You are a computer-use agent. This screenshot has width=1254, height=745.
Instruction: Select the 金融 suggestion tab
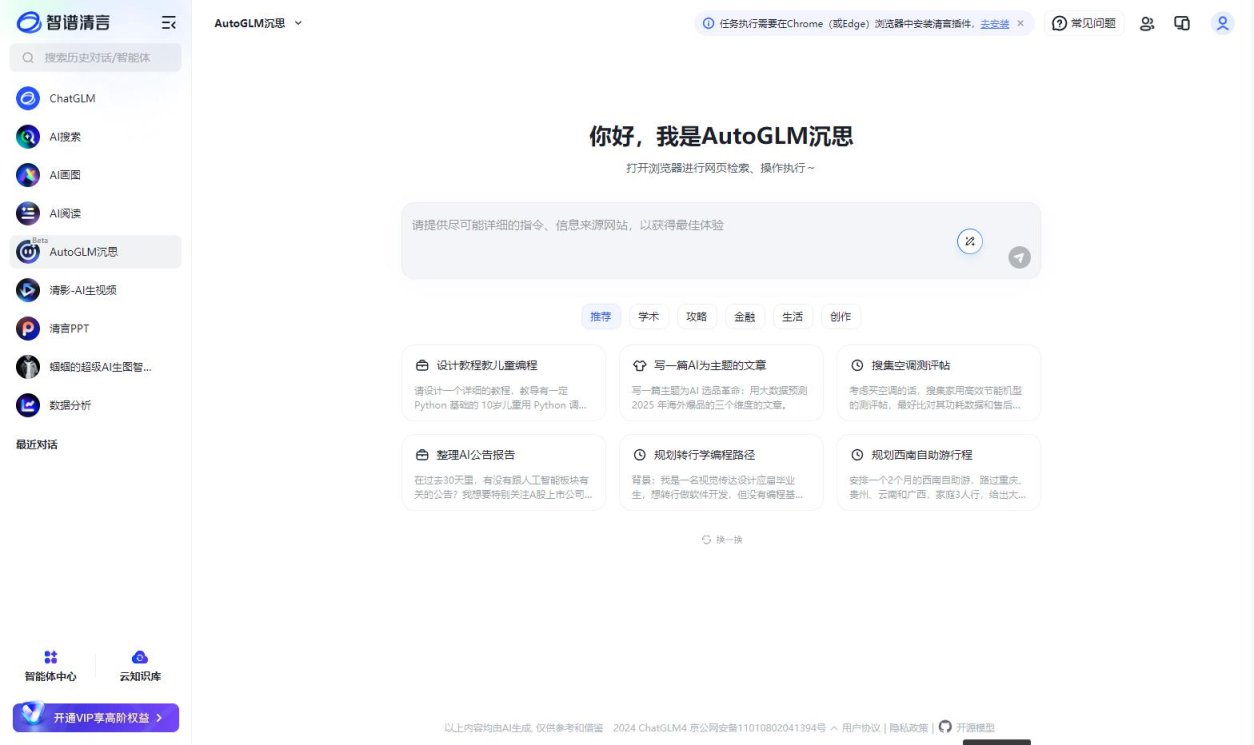pos(744,316)
